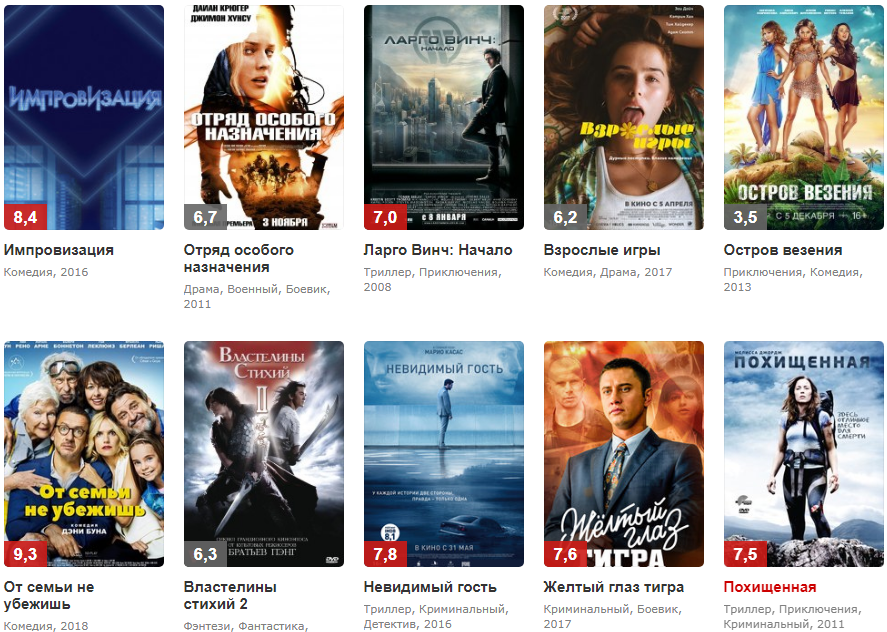Open the Властелины стихий 2 poster
887x632 pixels.
tap(264, 454)
